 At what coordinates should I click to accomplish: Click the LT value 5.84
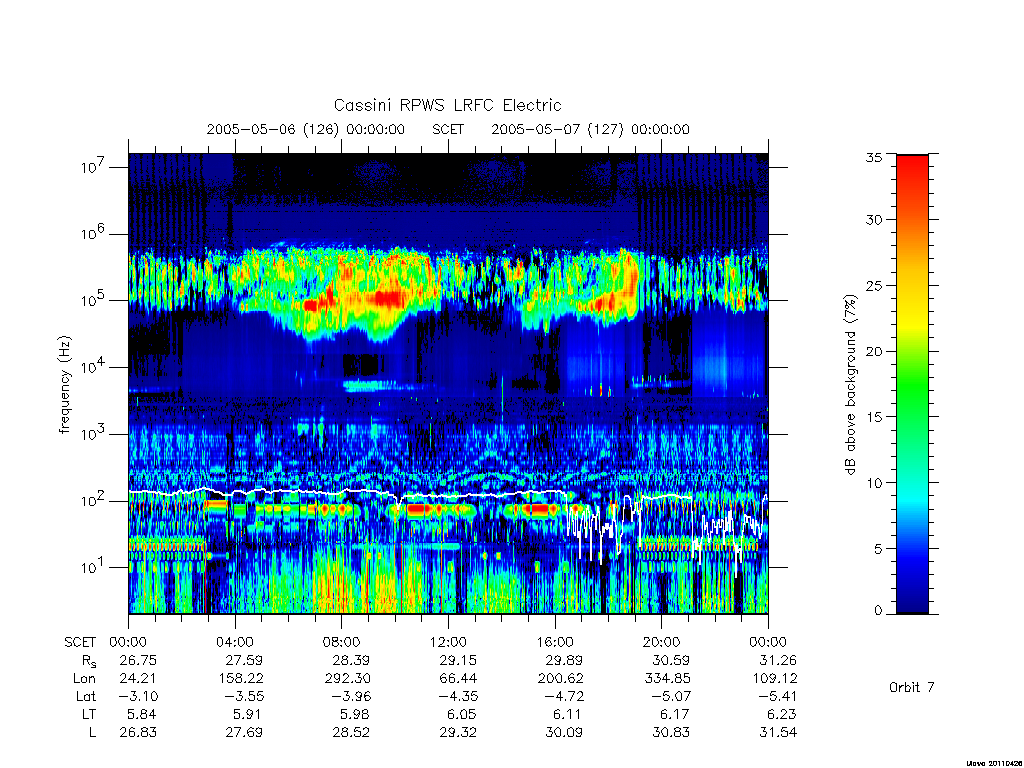pos(142,714)
